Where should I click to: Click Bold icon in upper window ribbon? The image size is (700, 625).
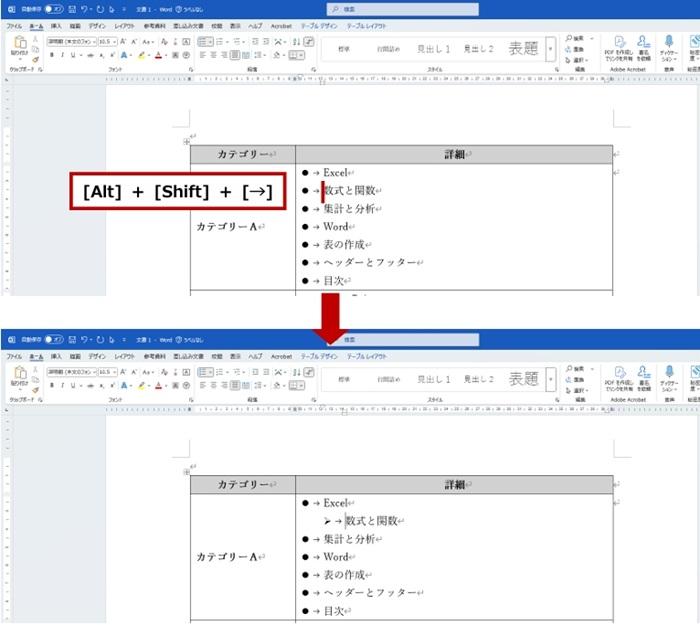coord(52,56)
